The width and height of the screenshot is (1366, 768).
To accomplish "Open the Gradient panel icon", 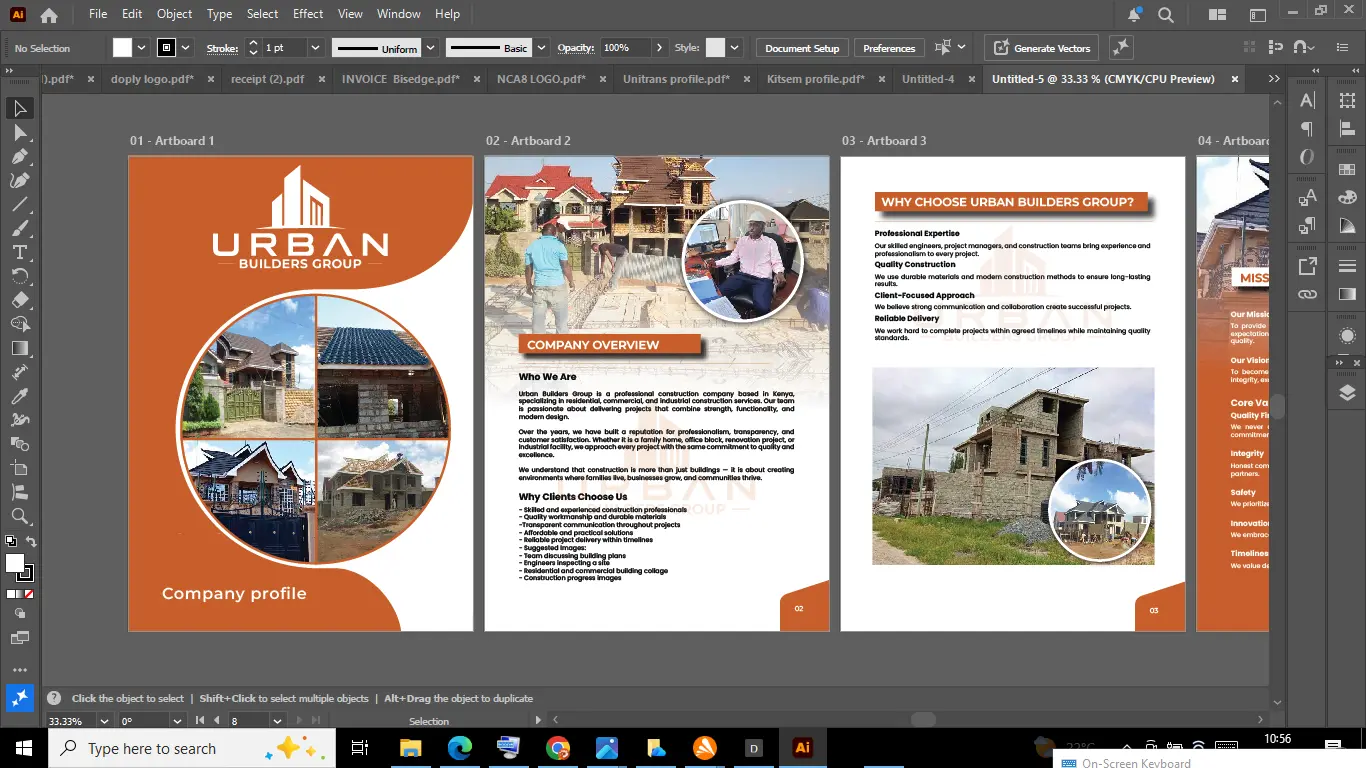I will point(1347,294).
